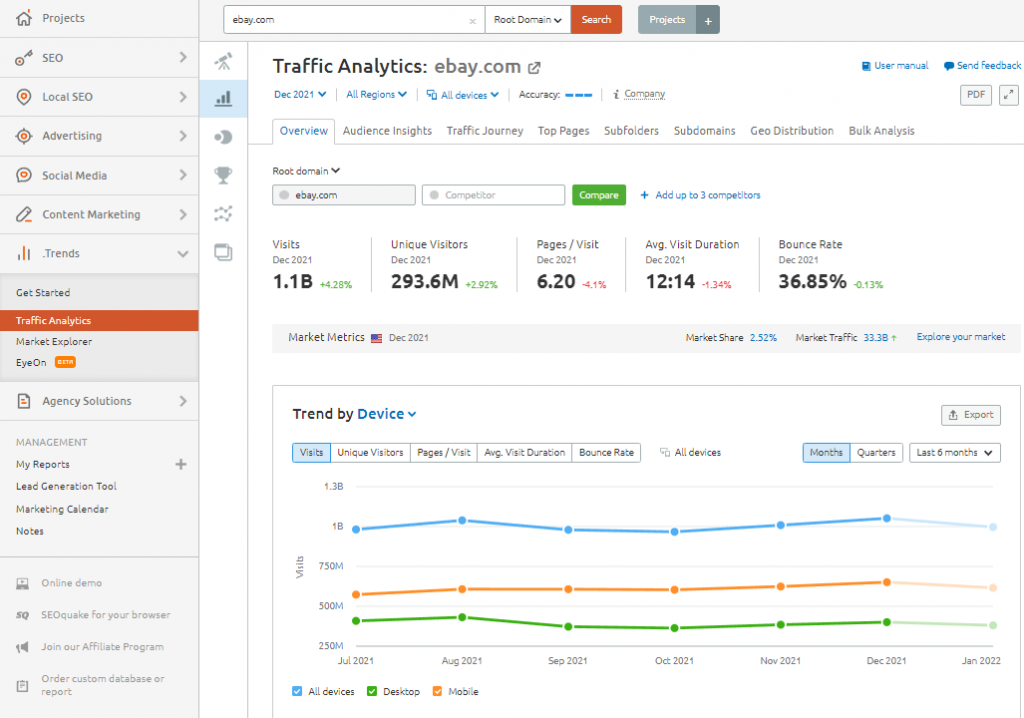
Task: Open the Dec 2021 date dropdown
Action: tap(300, 95)
